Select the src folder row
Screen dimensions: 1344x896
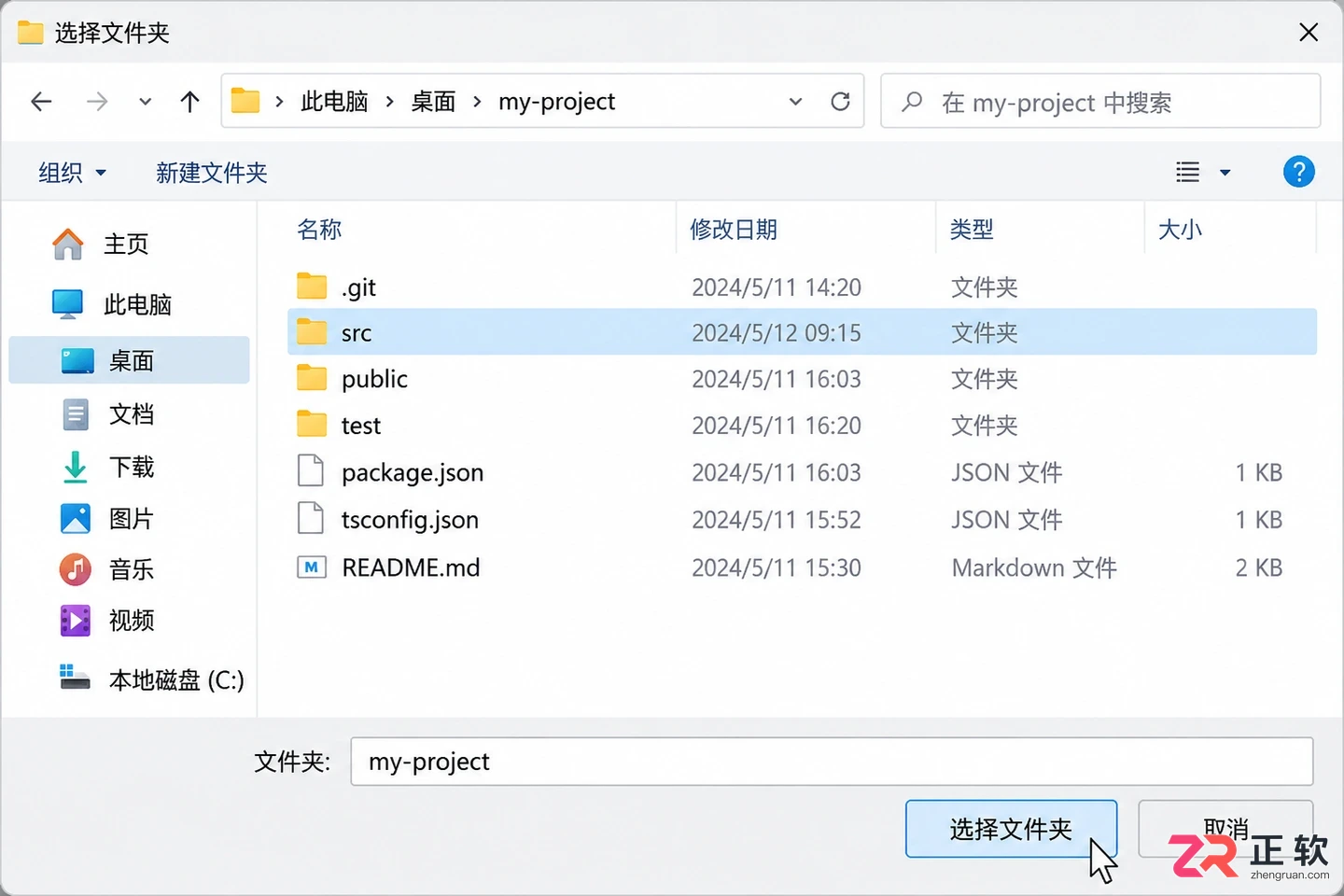pyautogui.click(x=802, y=332)
